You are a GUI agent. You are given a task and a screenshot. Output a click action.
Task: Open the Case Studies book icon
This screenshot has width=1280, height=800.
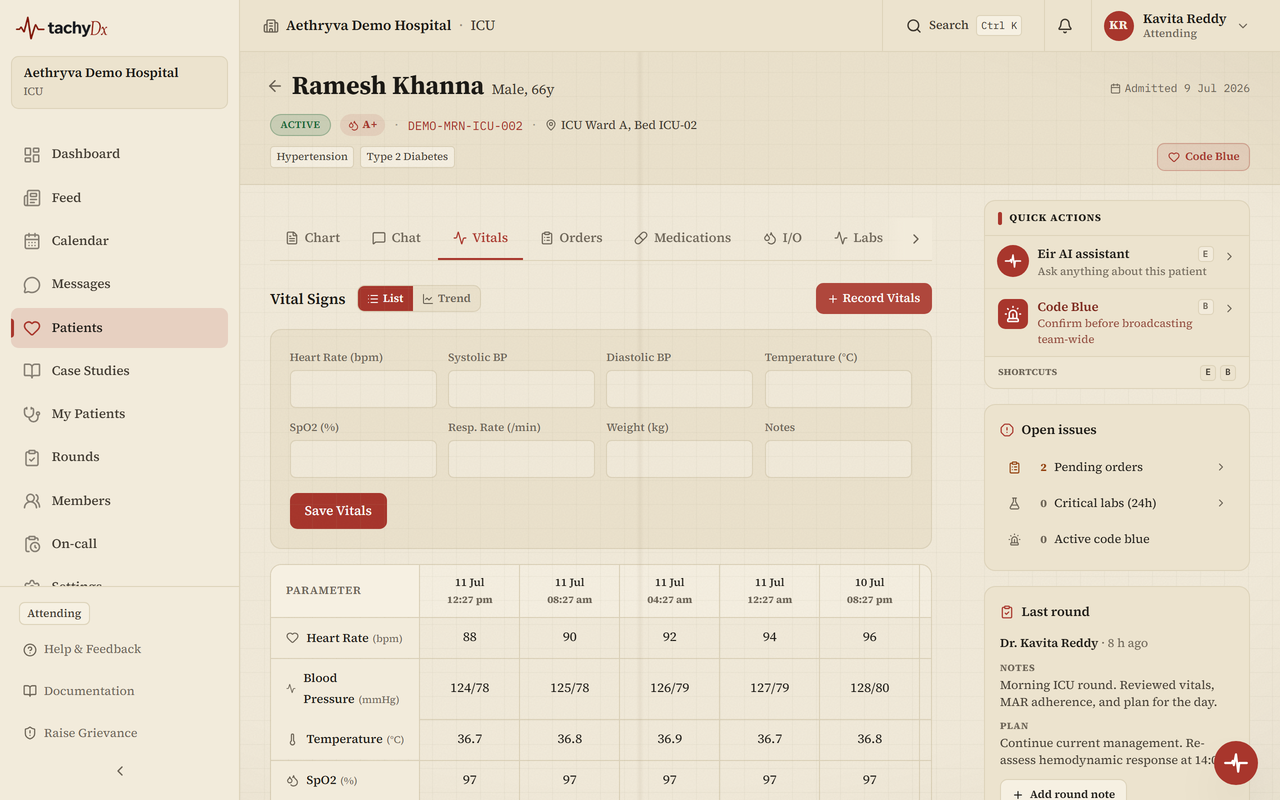(32, 371)
